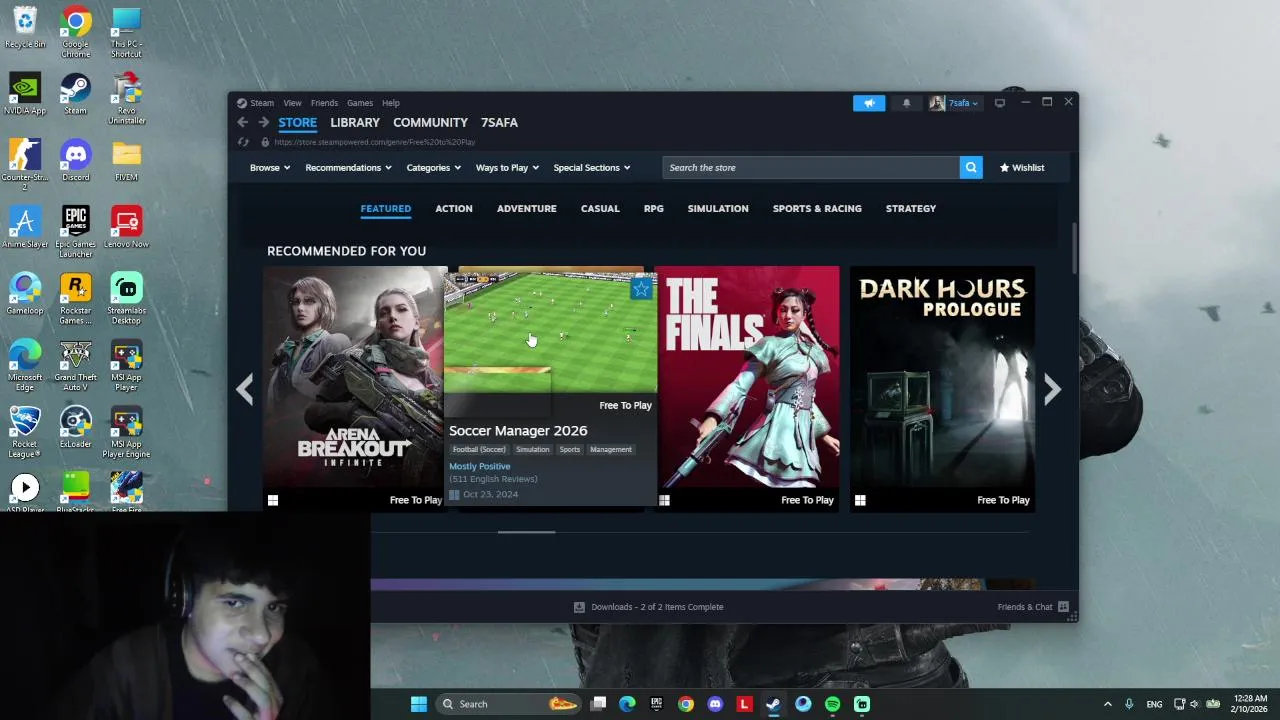The image size is (1280, 720).
Task: Select the SIMULATION genre tab
Action: (x=718, y=209)
